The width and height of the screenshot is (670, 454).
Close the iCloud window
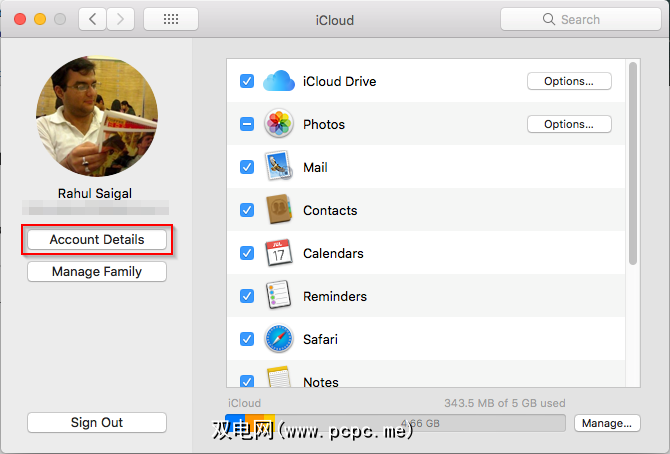(20, 19)
